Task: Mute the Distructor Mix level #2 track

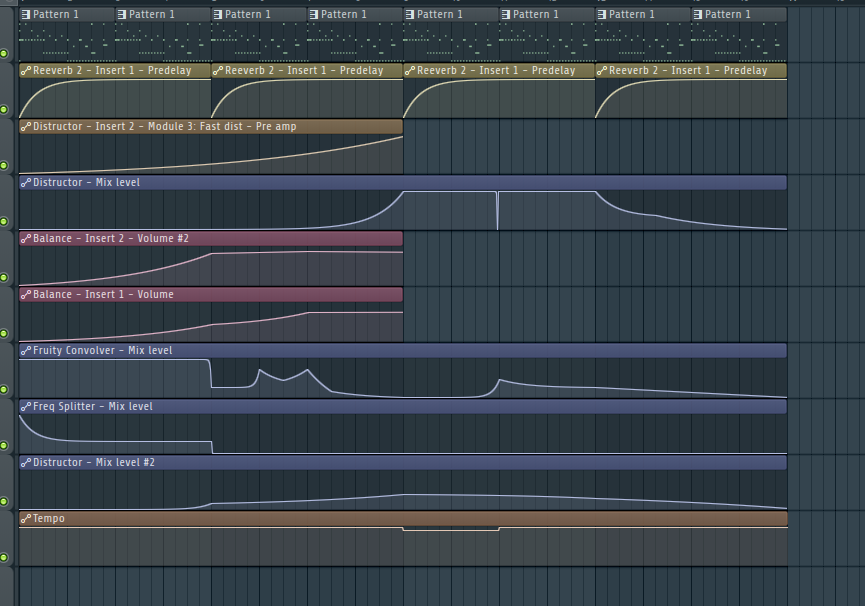Action: pyautogui.click(x=4, y=501)
